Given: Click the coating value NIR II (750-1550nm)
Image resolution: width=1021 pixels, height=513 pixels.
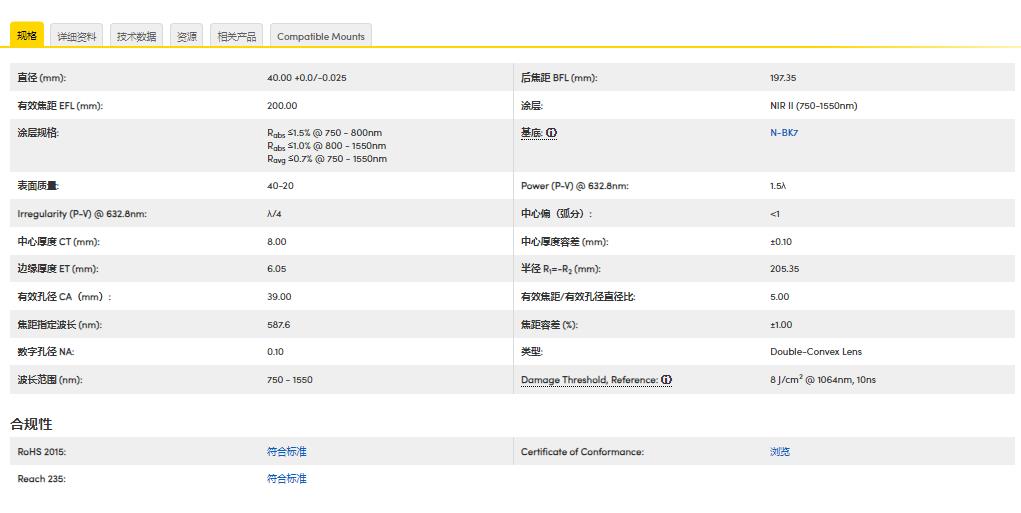Looking at the screenshot, I should click(813, 105).
